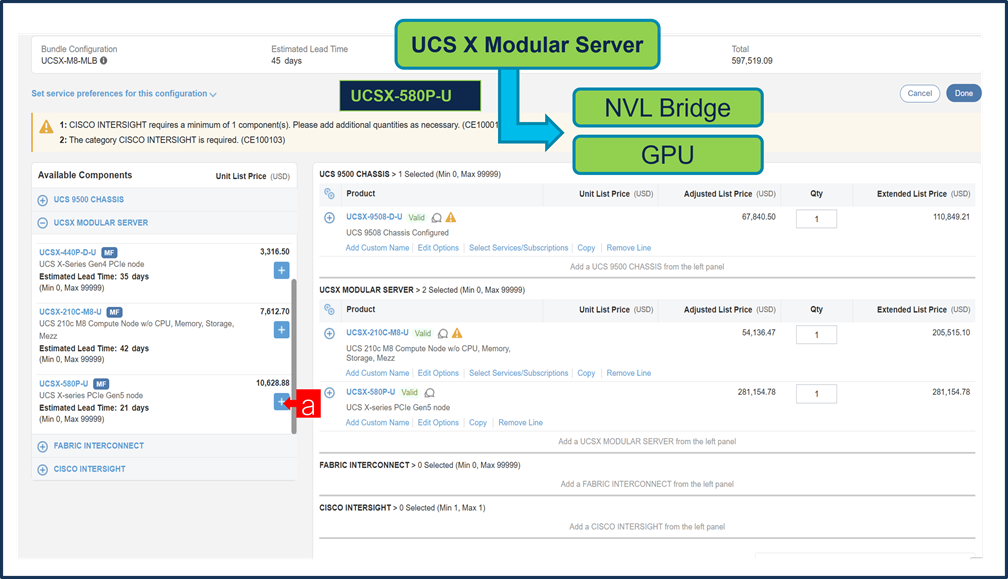Collapse the UCSX MODULAR SERVER category
Image resolution: width=1008 pixels, height=579 pixels.
[42, 223]
